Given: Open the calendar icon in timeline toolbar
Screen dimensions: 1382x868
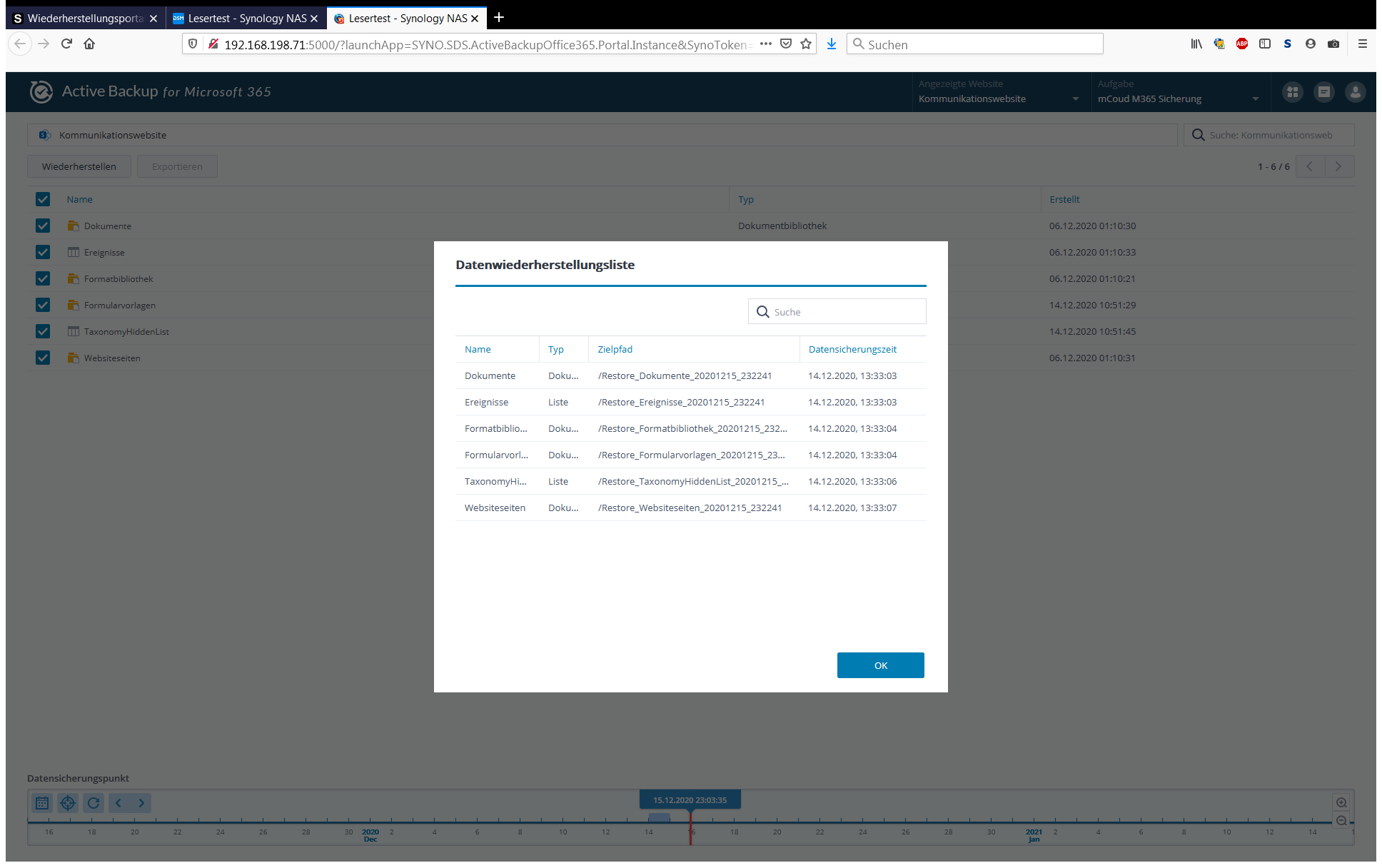Looking at the screenshot, I should [x=42, y=803].
